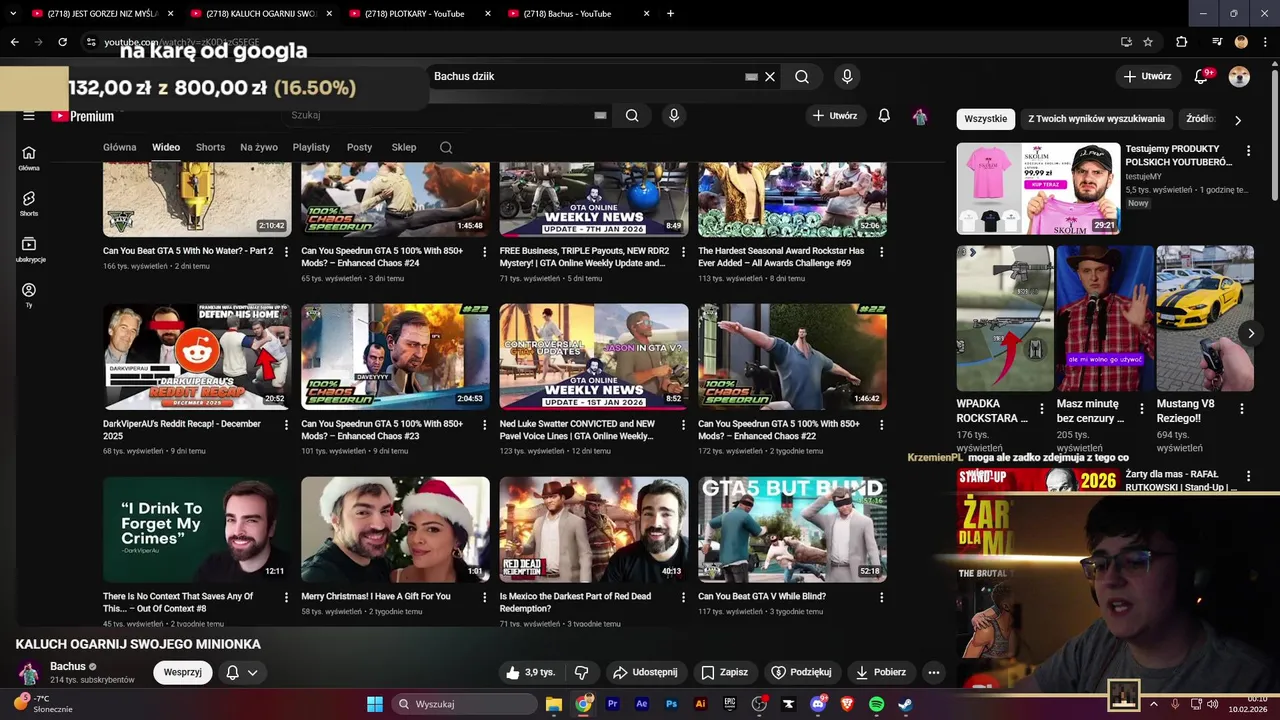Go back with the browser back arrow
The image size is (1280, 720).
(14, 42)
